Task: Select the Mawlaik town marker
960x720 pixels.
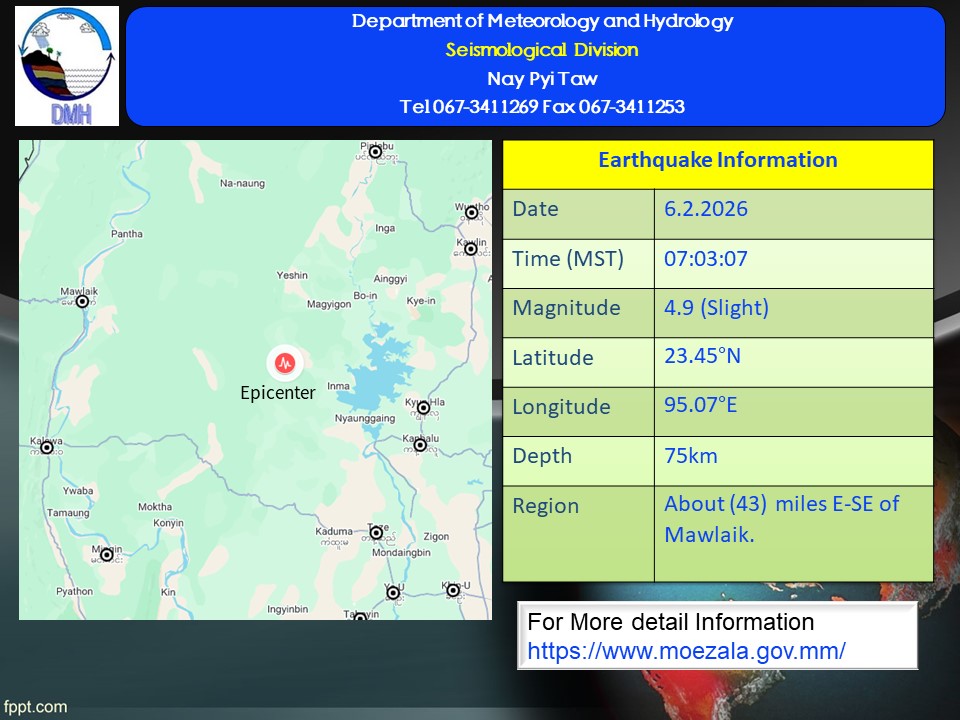Action: [x=83, y=301]
